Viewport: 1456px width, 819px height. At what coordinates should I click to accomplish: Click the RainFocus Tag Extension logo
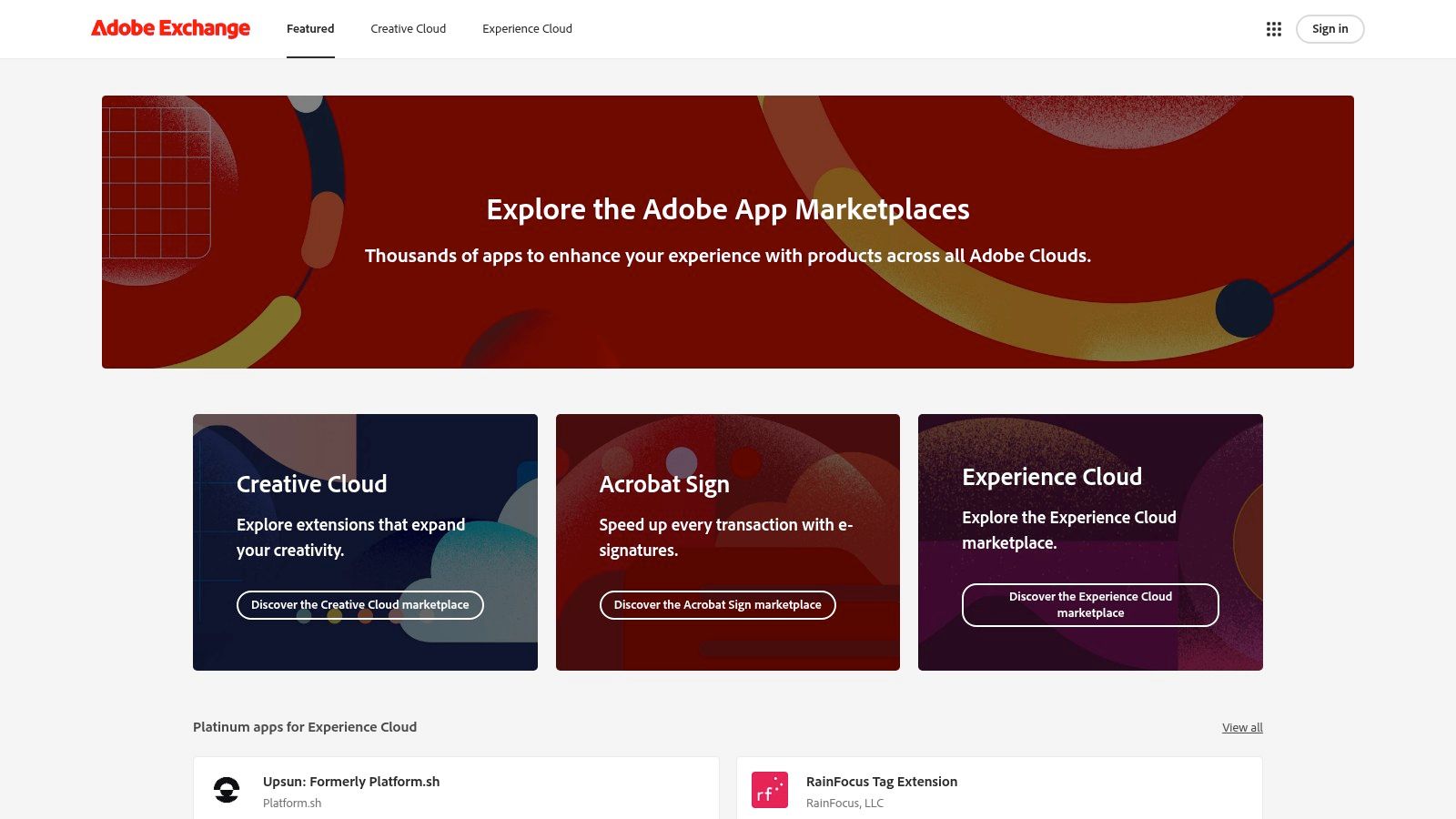(x=769, y=790)
